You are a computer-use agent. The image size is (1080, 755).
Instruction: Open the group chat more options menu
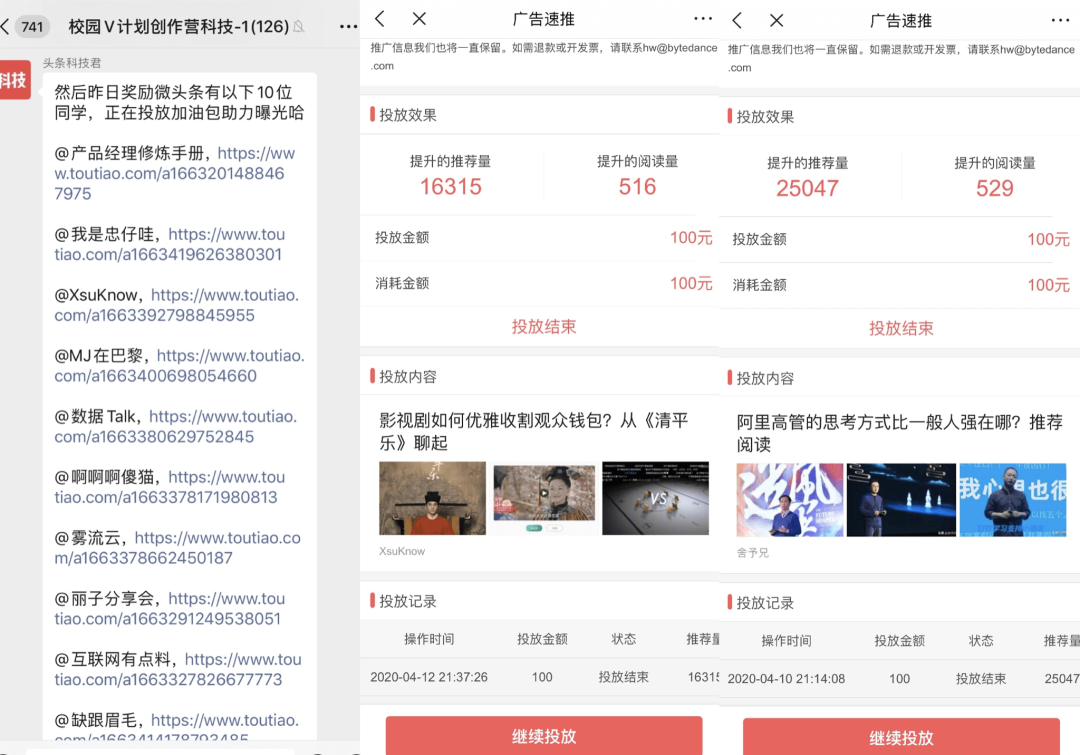coord(349,27)
